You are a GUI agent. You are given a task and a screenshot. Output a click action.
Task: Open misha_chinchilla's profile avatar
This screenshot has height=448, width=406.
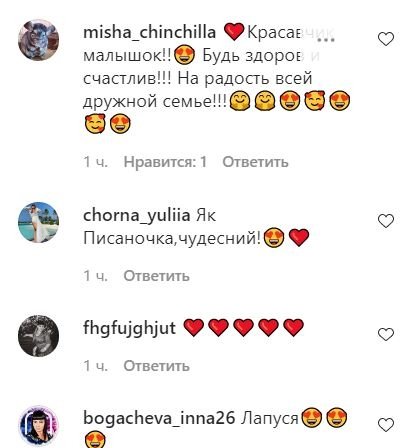coord(38,40)
